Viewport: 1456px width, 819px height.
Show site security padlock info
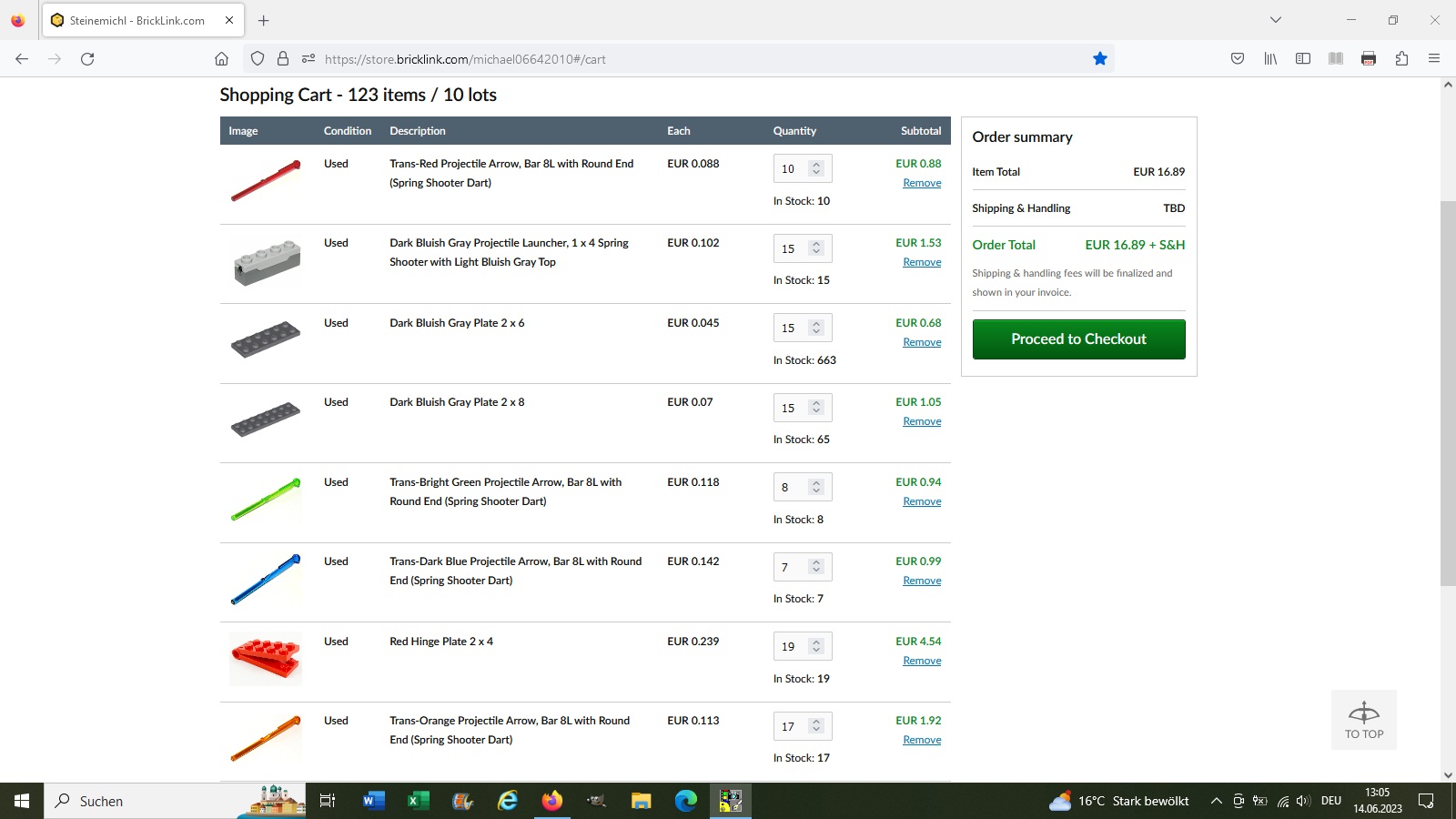283,58
